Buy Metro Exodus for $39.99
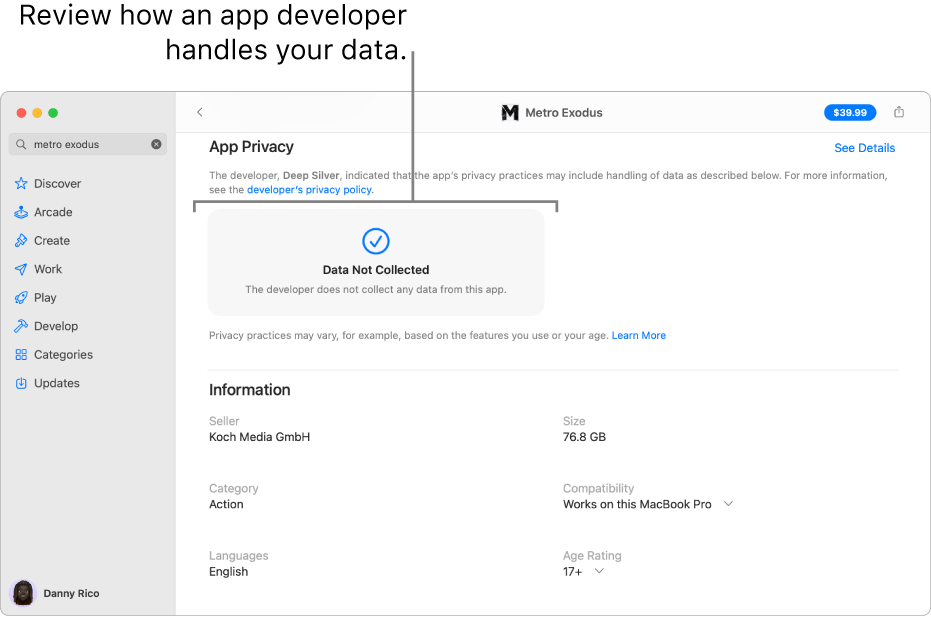 pyautogui.click(x=850, y=112)
